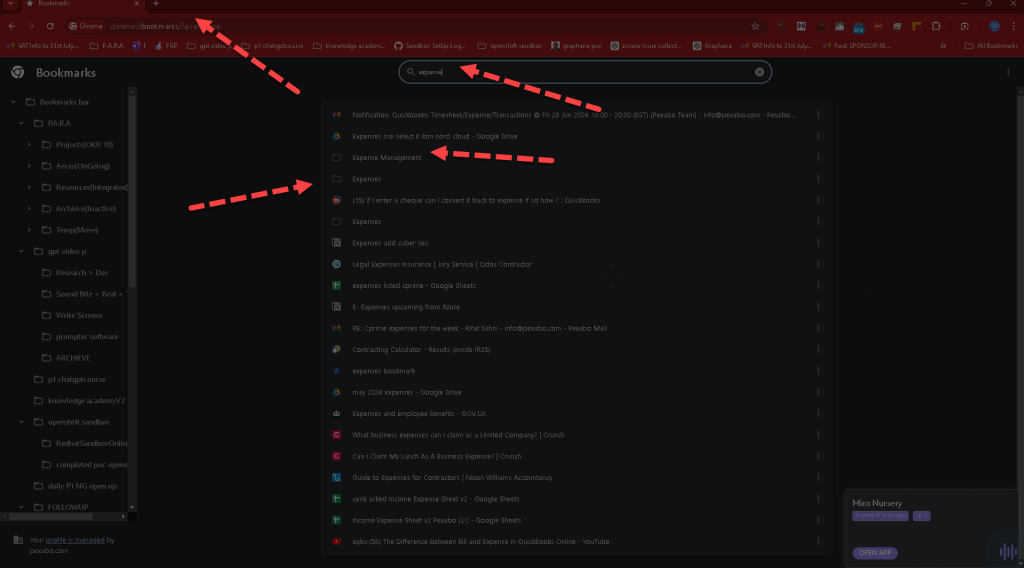1024x568 pixels.
Task: Open more actions for Notification Quickbooks Timesheet row
Action: (818, 115)
